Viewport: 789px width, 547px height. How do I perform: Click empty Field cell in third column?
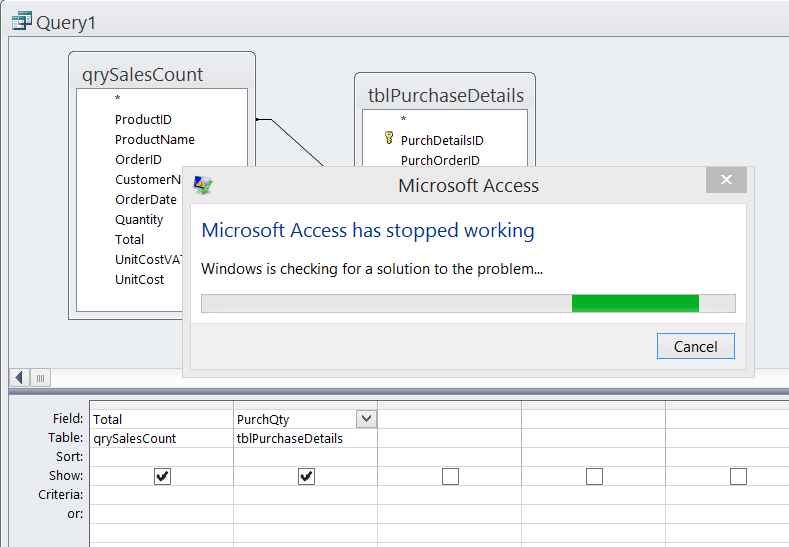(x=449, y=419)
